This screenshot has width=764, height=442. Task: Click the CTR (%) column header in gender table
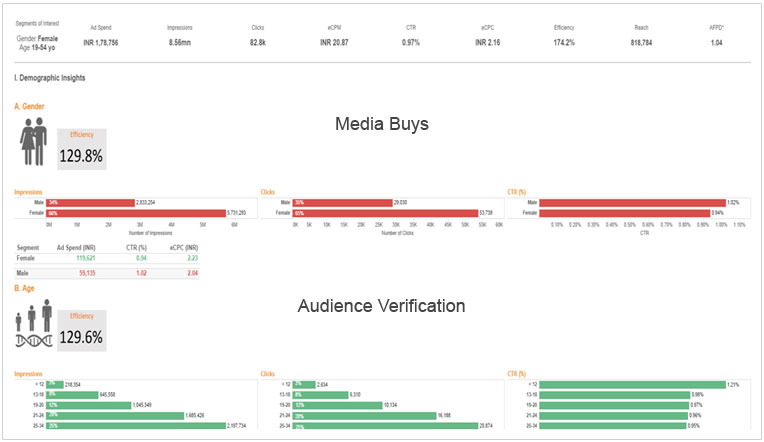(136, 248)
